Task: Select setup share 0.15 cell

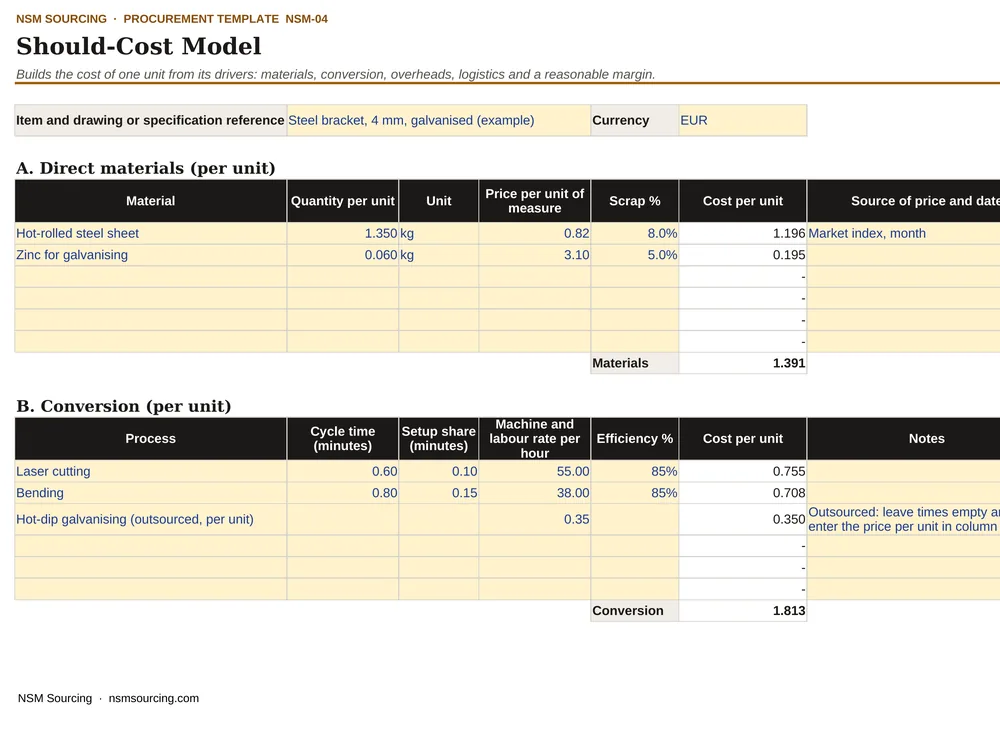Action: coord(439,493)
